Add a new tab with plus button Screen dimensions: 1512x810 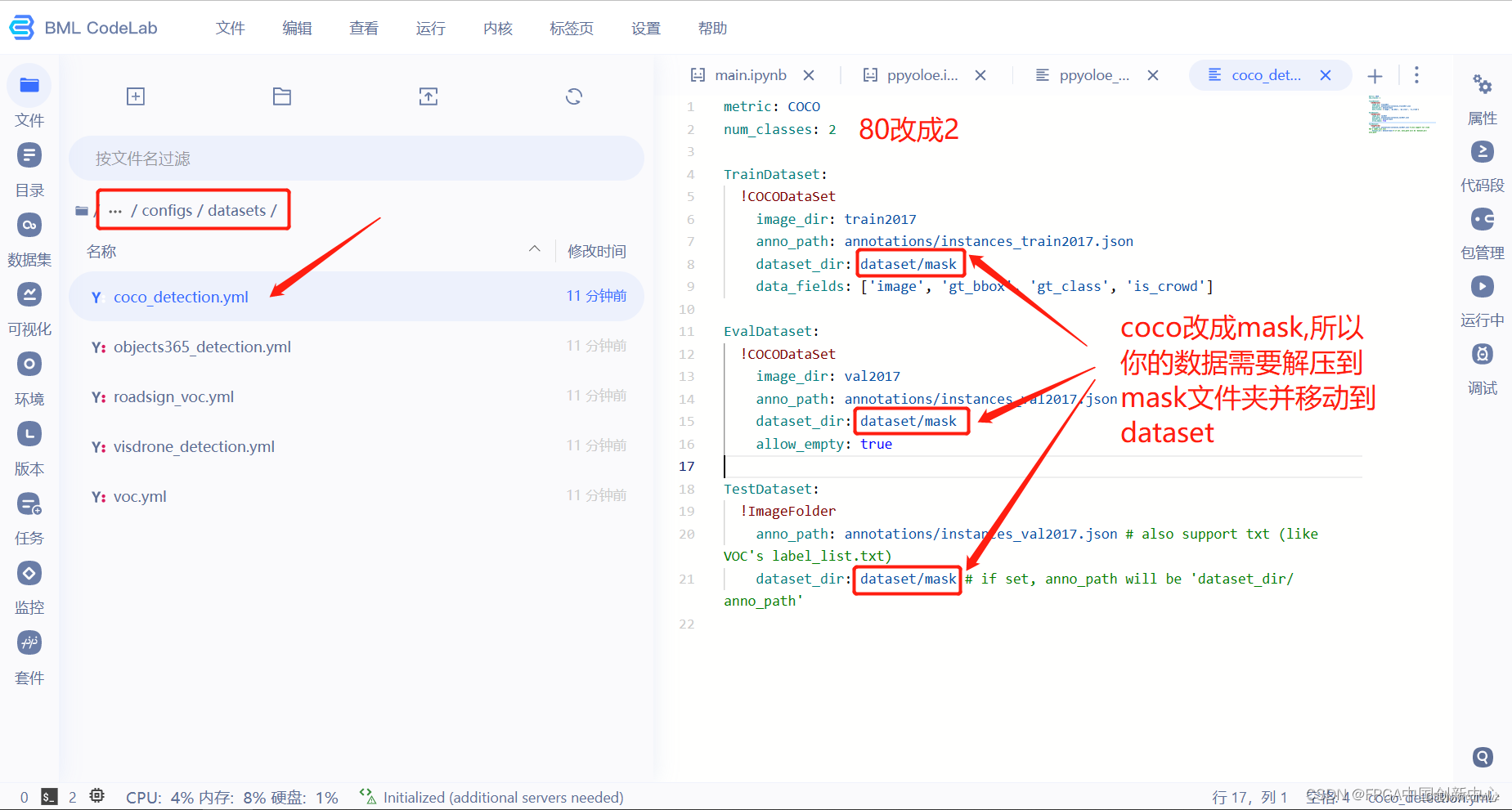(1375, 76)
